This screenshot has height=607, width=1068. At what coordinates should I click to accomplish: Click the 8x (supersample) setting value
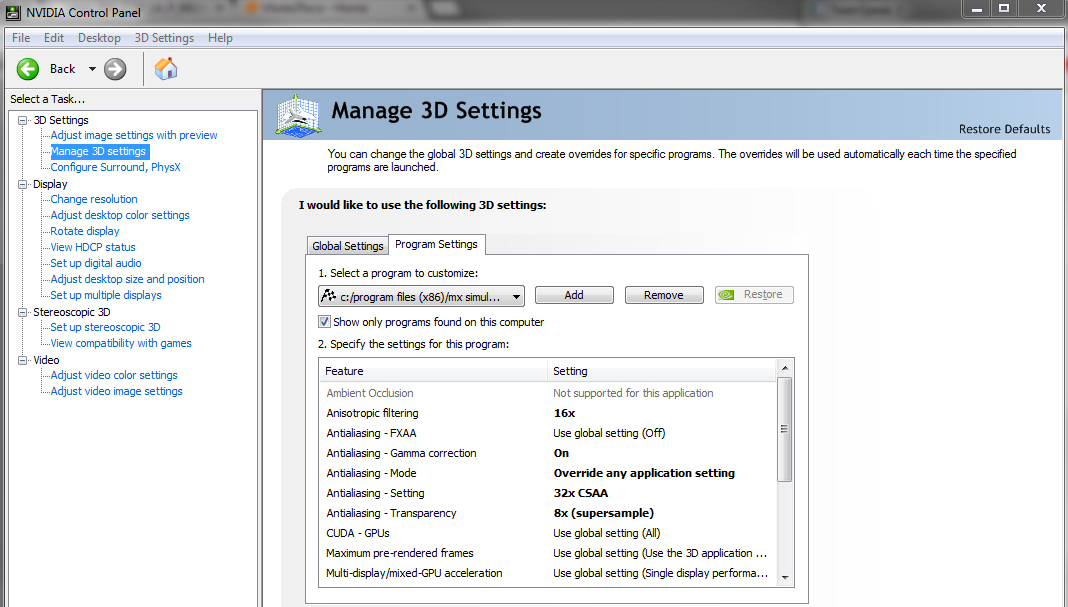[603, 513]
